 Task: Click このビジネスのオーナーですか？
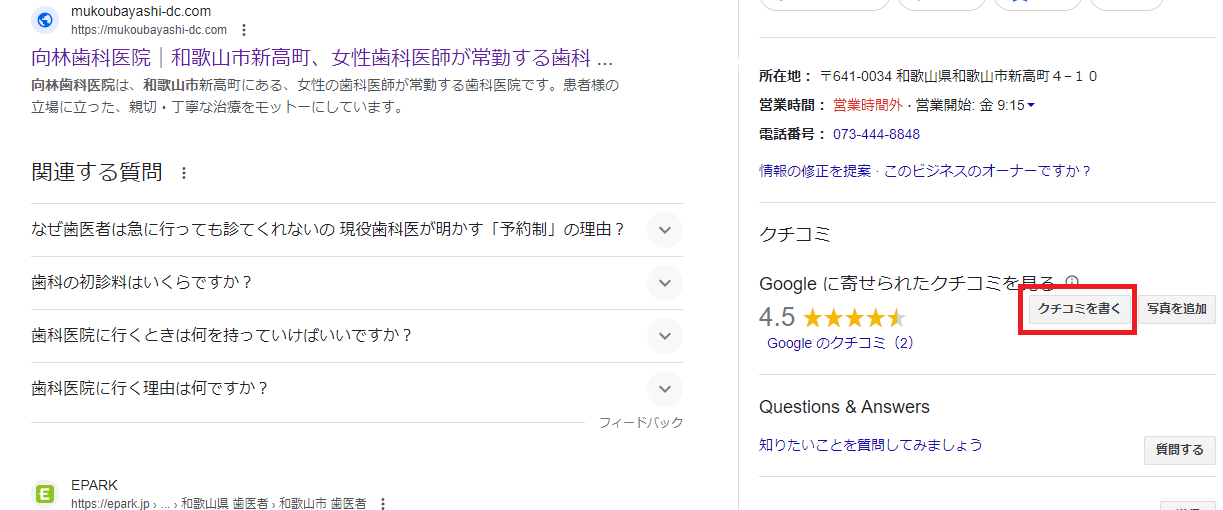[x=987, y=171]
